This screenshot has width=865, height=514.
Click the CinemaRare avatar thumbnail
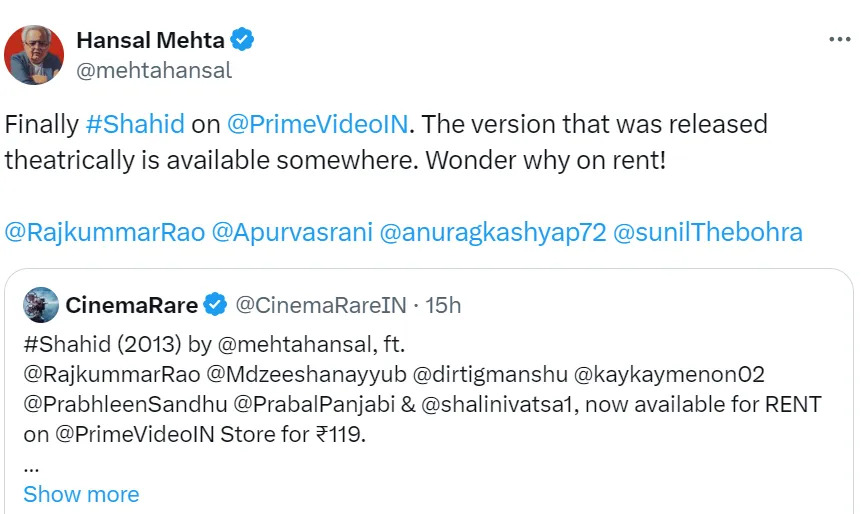pyautogui.click(x=41, y=304)
